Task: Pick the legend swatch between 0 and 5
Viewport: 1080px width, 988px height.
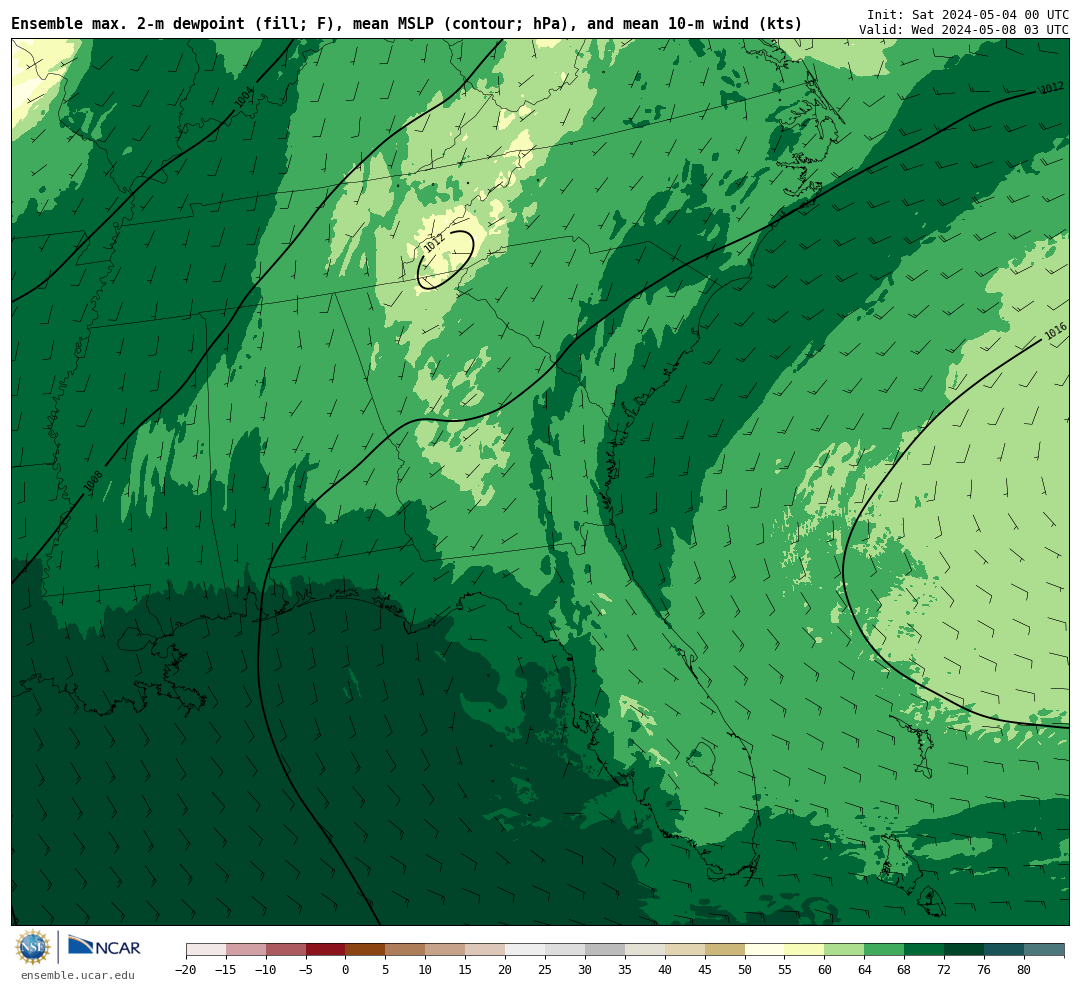Action: click(366, 950)
